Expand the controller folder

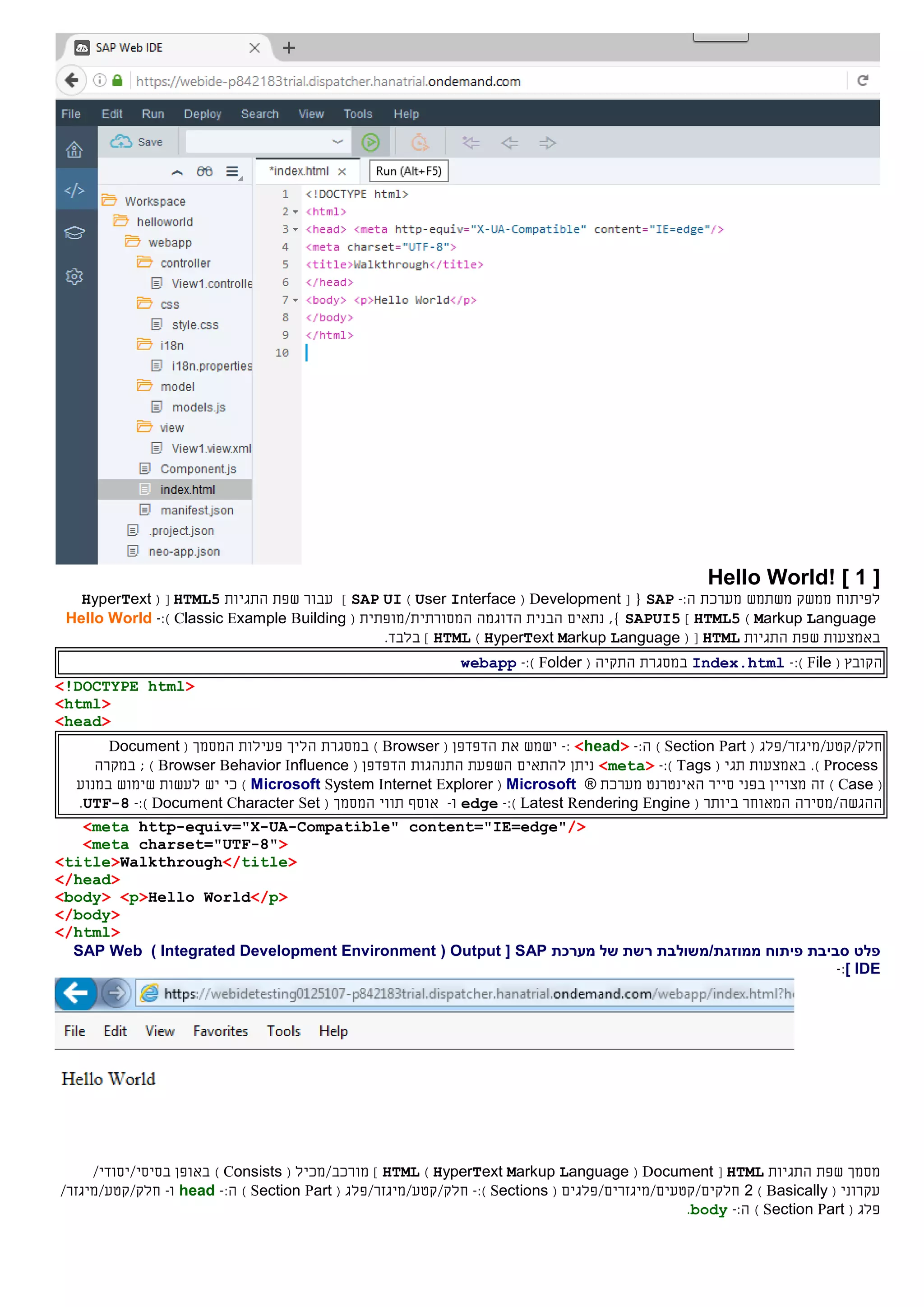coord(185,263)
